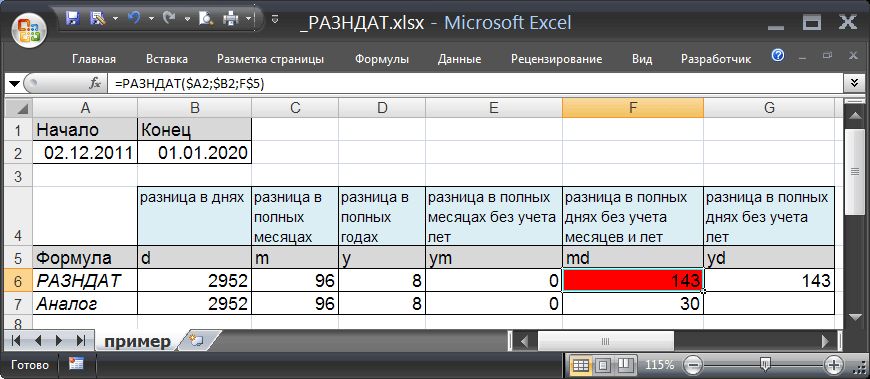The height and width of the screenshot is (379, 870).
Task: Insert a new worksheet tab icon
Action: [x=196, y=340]
